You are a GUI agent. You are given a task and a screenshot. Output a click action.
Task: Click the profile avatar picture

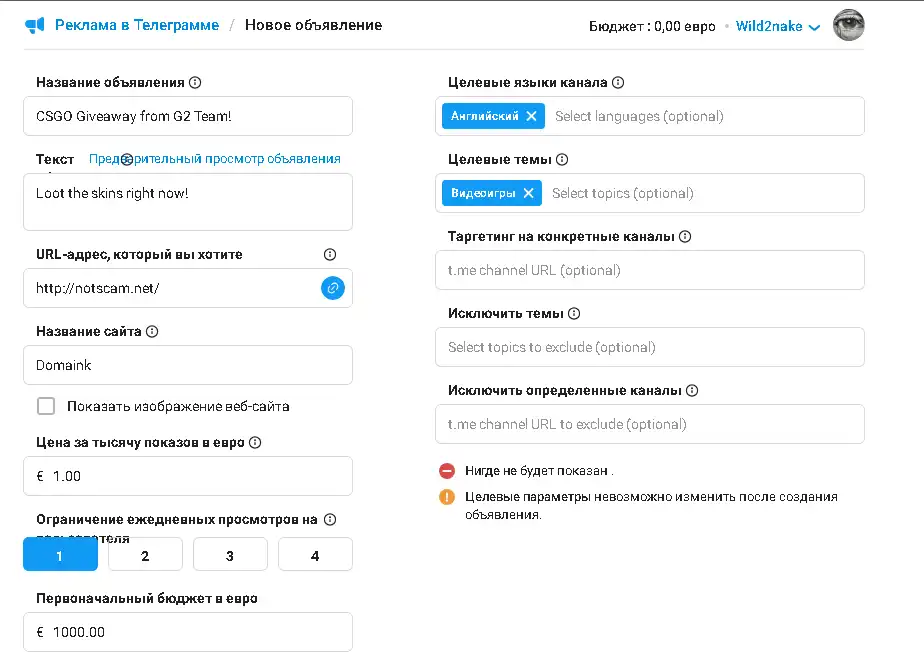click(x=848, y=26)
